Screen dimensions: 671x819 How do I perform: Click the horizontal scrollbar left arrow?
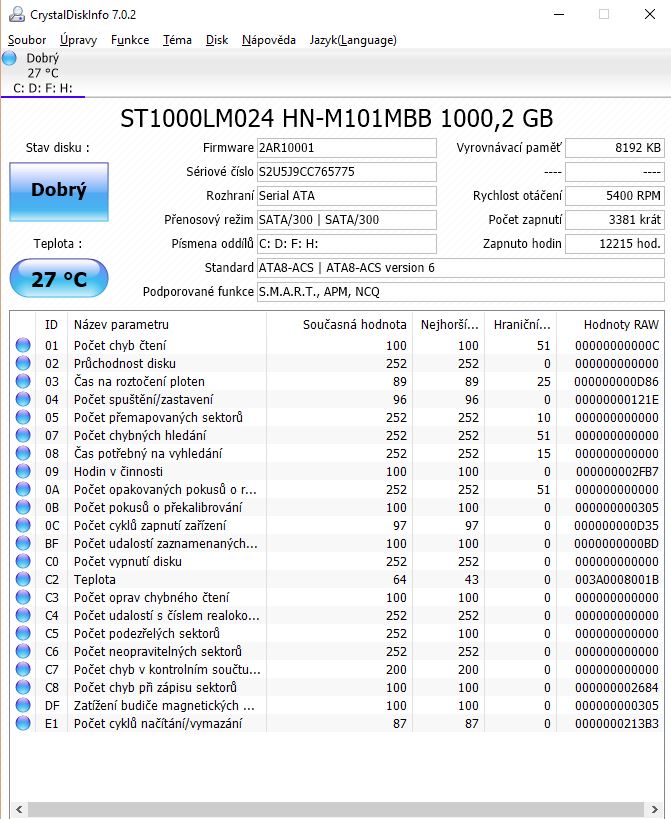19,810
